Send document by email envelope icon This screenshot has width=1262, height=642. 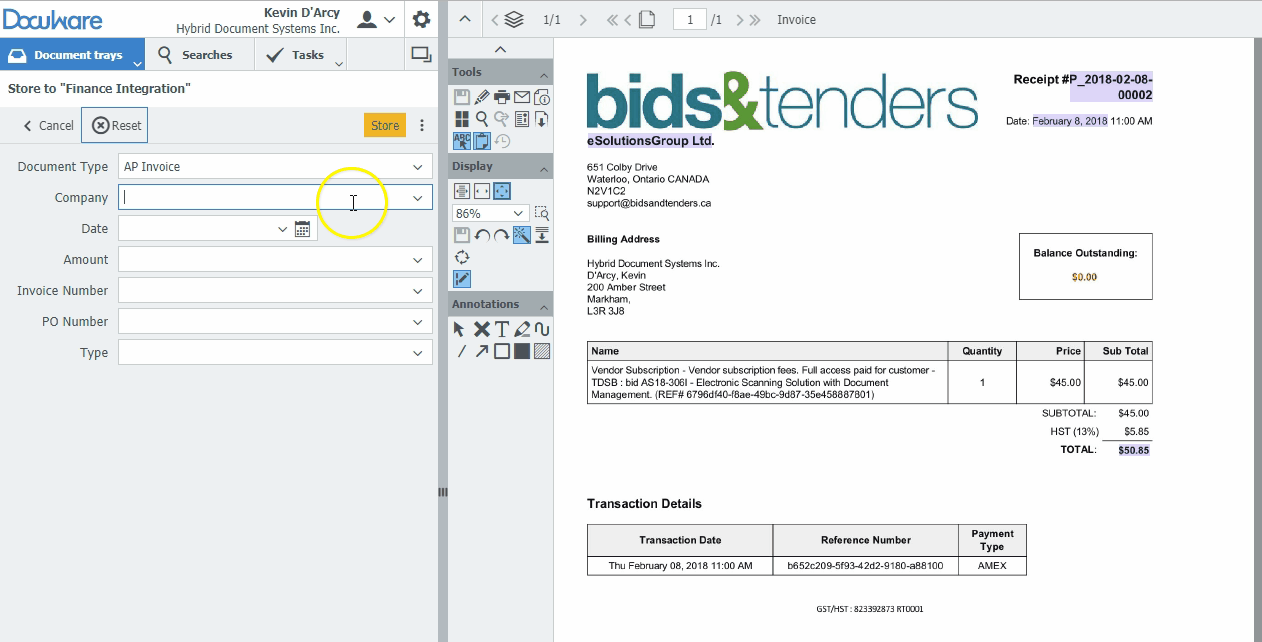click(x=522, y=97)
